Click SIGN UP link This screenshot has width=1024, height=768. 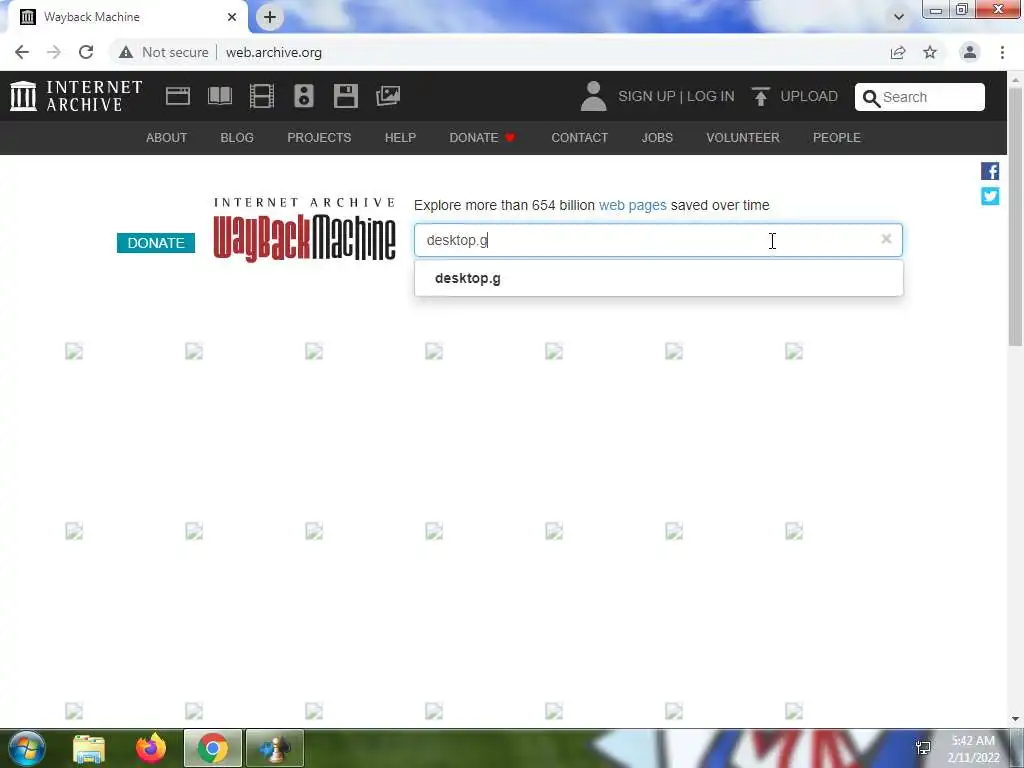click(x=647, y=96)
